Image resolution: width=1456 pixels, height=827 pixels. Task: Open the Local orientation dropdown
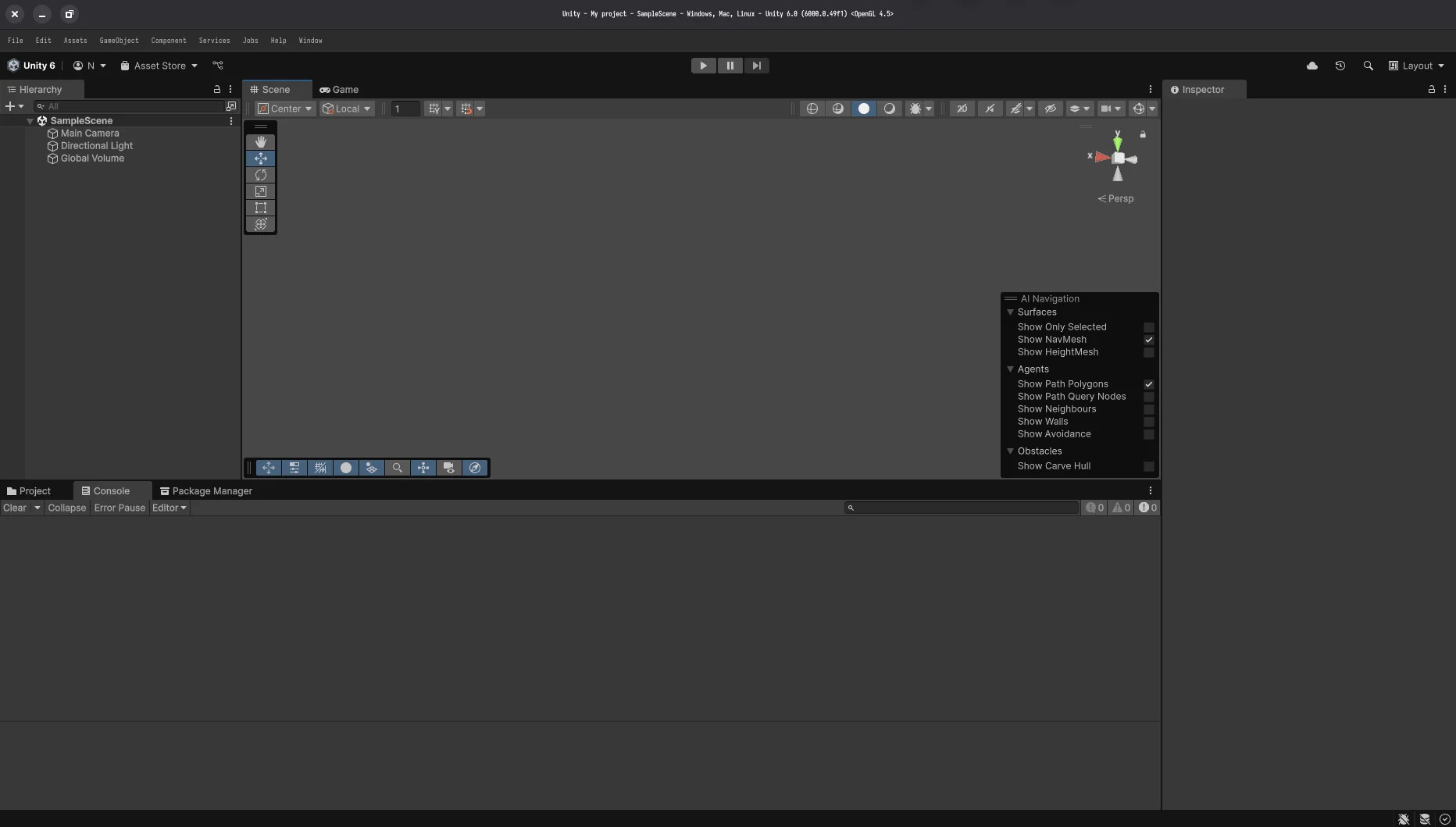347,109
